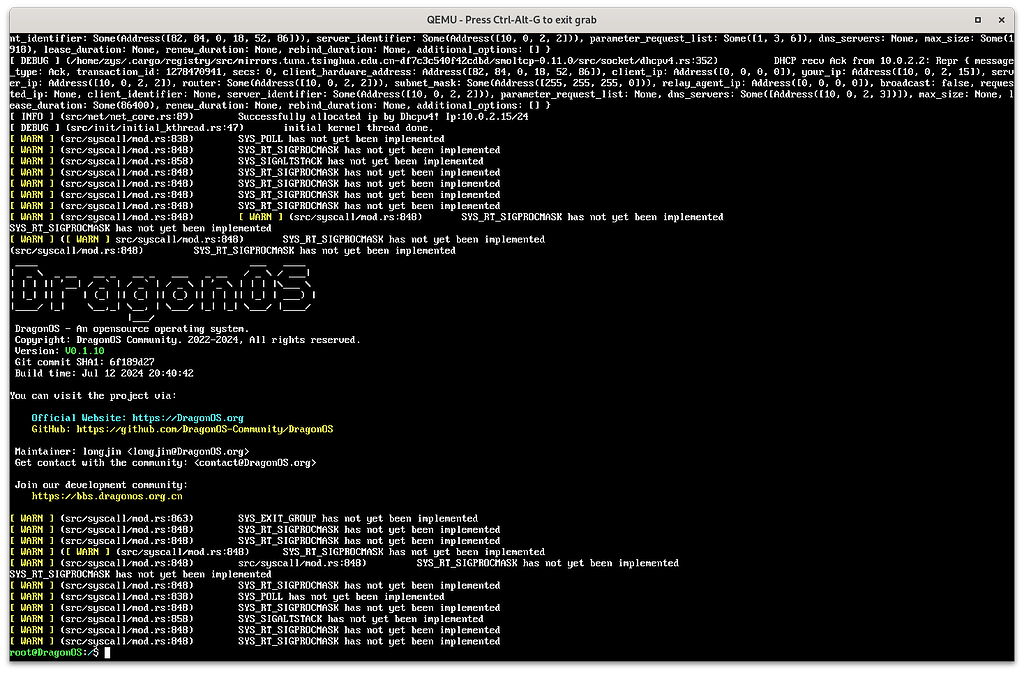Viewport: 1024px width, 673px height.
Task: Maximize the QEMU window
Action: click(x=977, y=19)
